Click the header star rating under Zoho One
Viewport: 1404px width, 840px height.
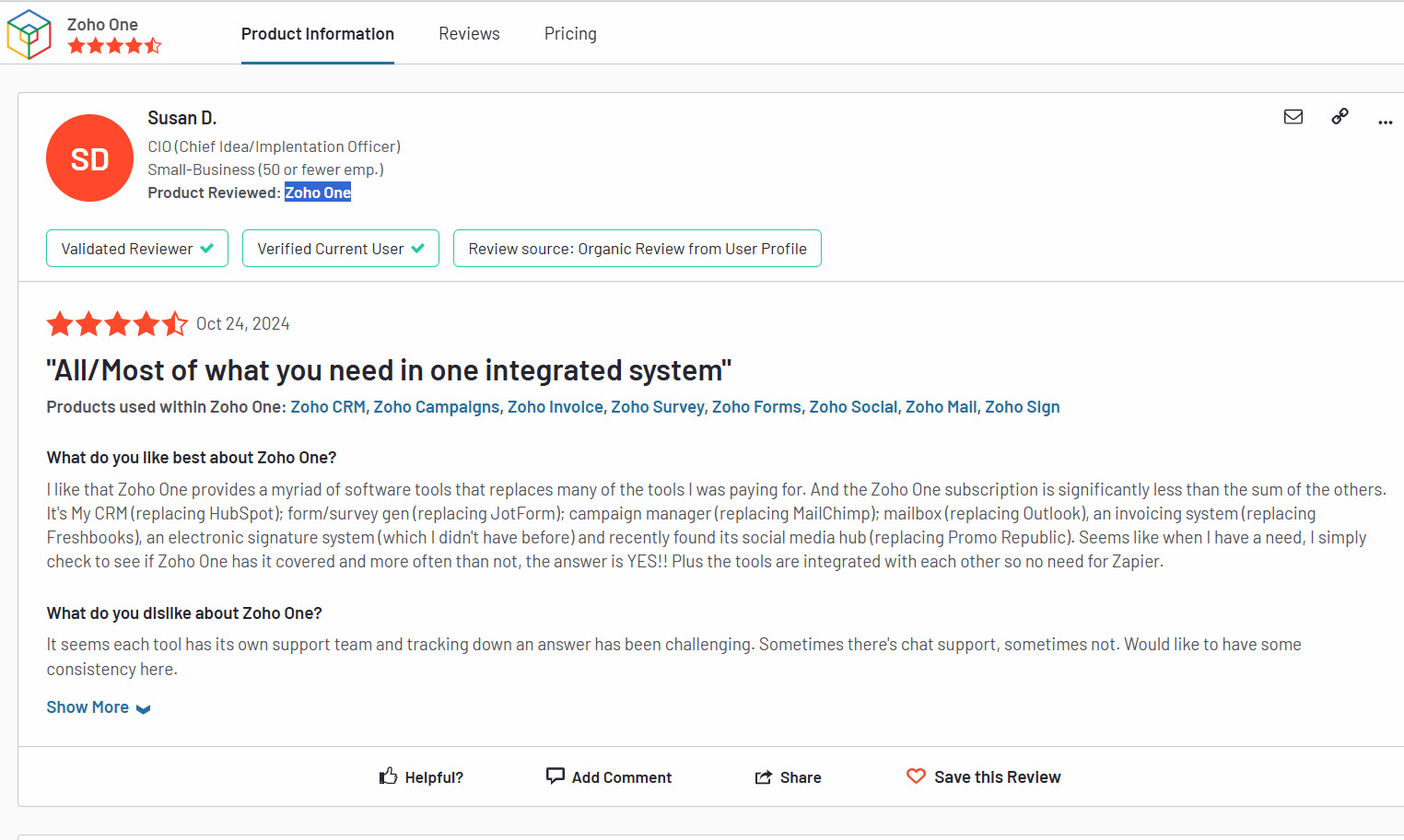(x=114, y=45)
